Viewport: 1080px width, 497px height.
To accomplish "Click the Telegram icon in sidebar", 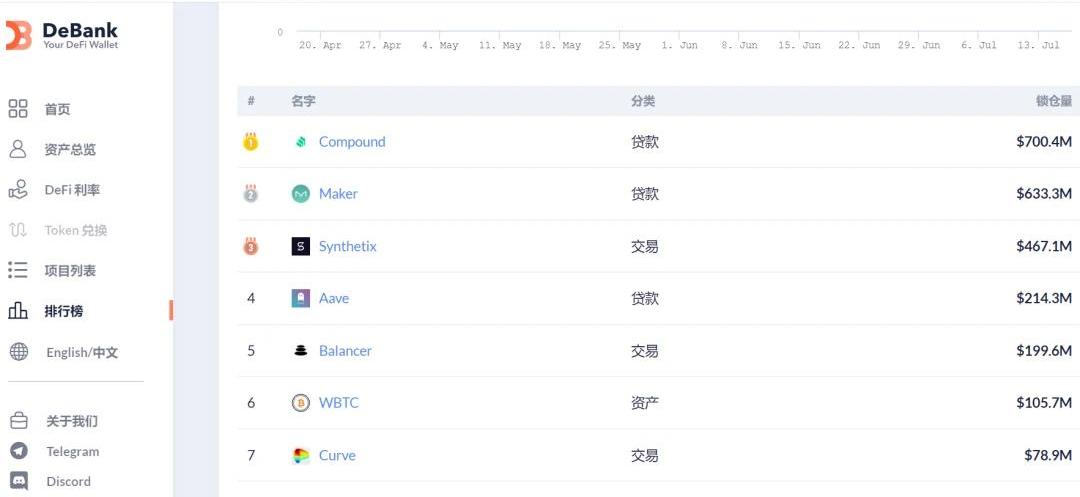I will coord(19,451).
